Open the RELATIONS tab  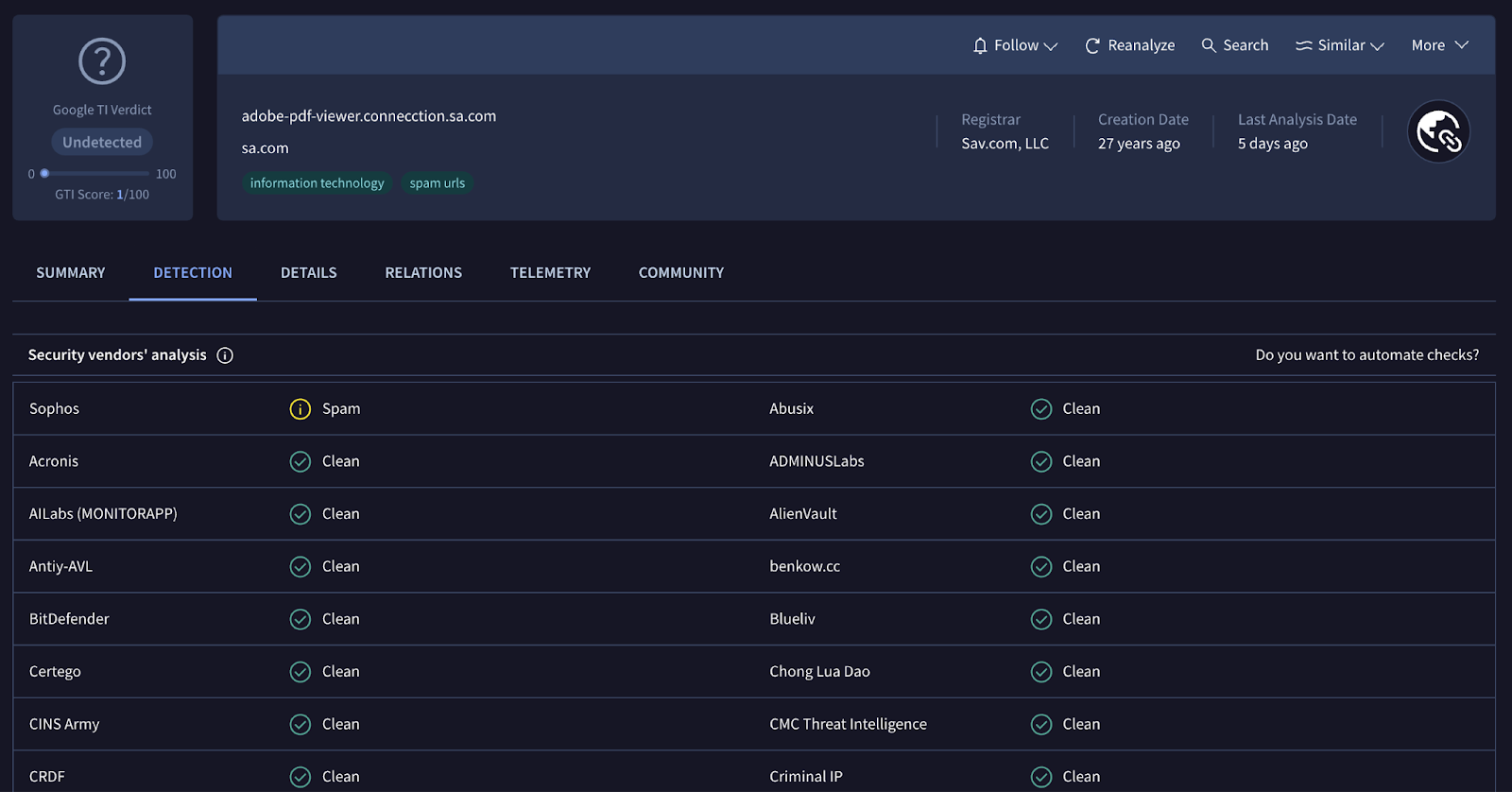[x=423, y=273]
